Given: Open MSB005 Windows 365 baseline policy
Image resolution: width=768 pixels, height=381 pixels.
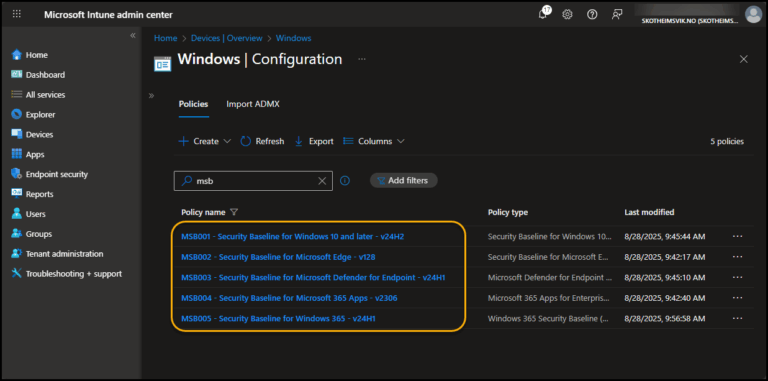Looking at the screenshot, I should coord(278,318).
